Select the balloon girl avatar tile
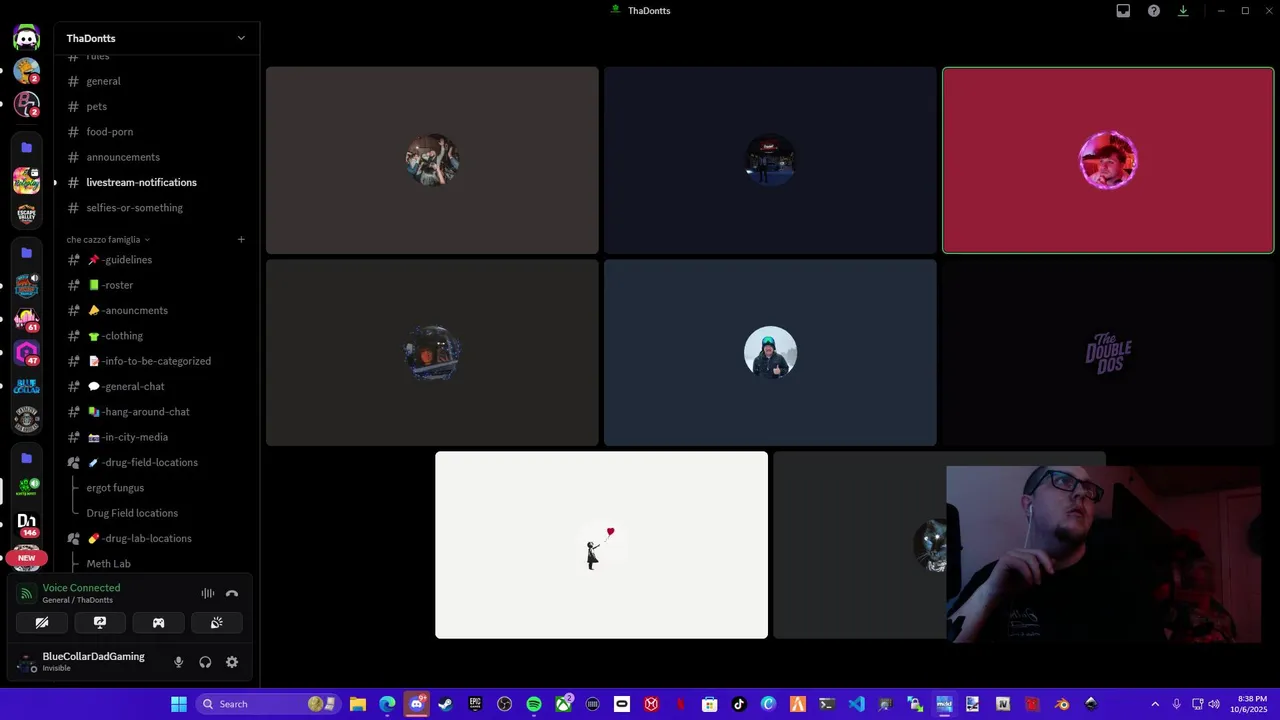This screenshot has width=1280, height=720. (601, 545)
